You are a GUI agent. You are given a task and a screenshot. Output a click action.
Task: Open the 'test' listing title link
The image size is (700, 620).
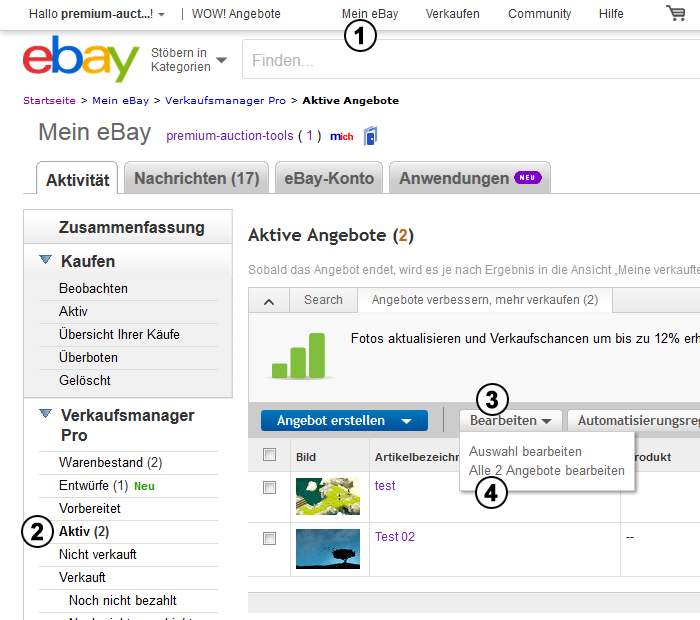(385, 486)
